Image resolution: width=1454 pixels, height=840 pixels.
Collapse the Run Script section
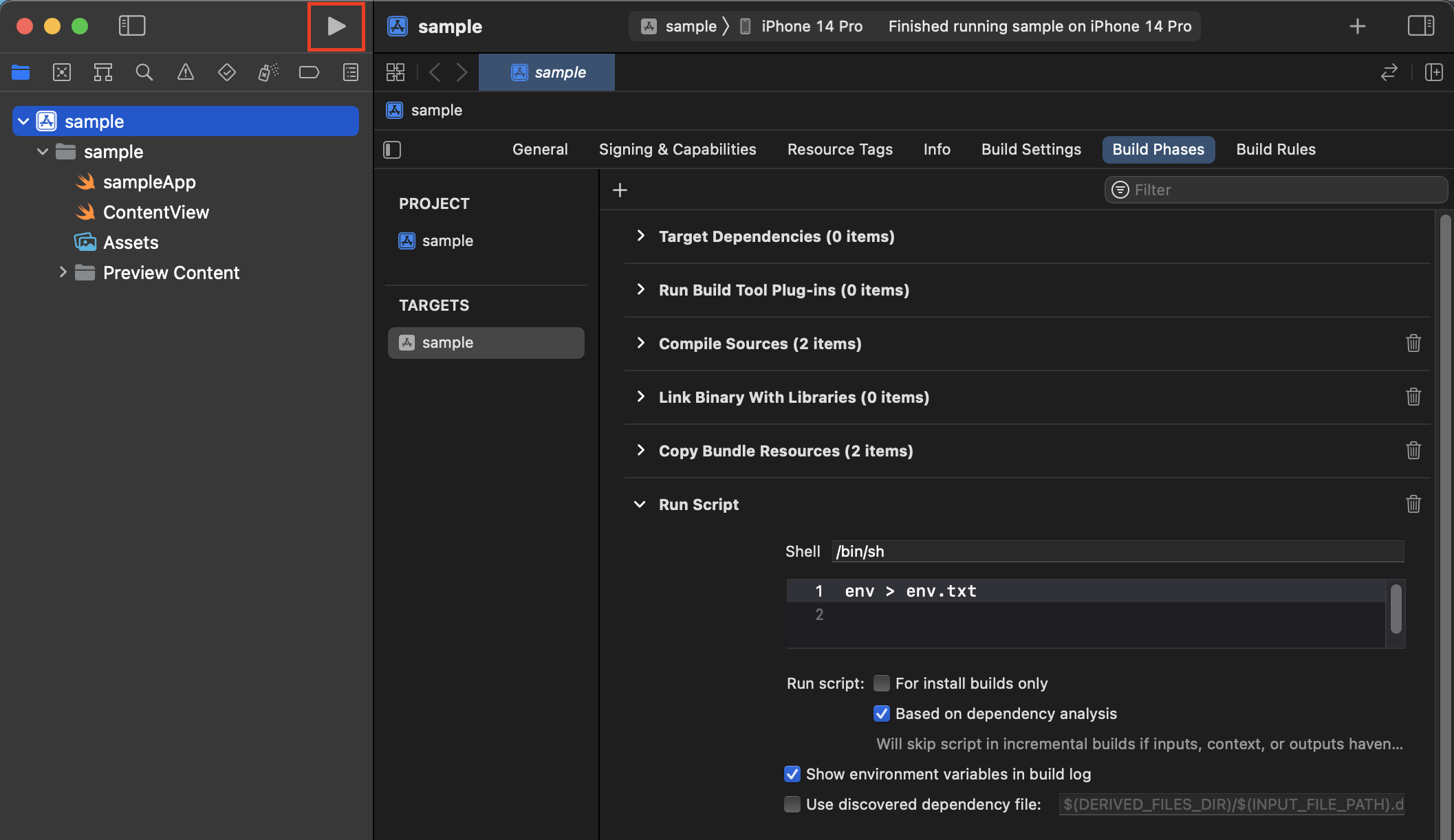coord(640,504)
